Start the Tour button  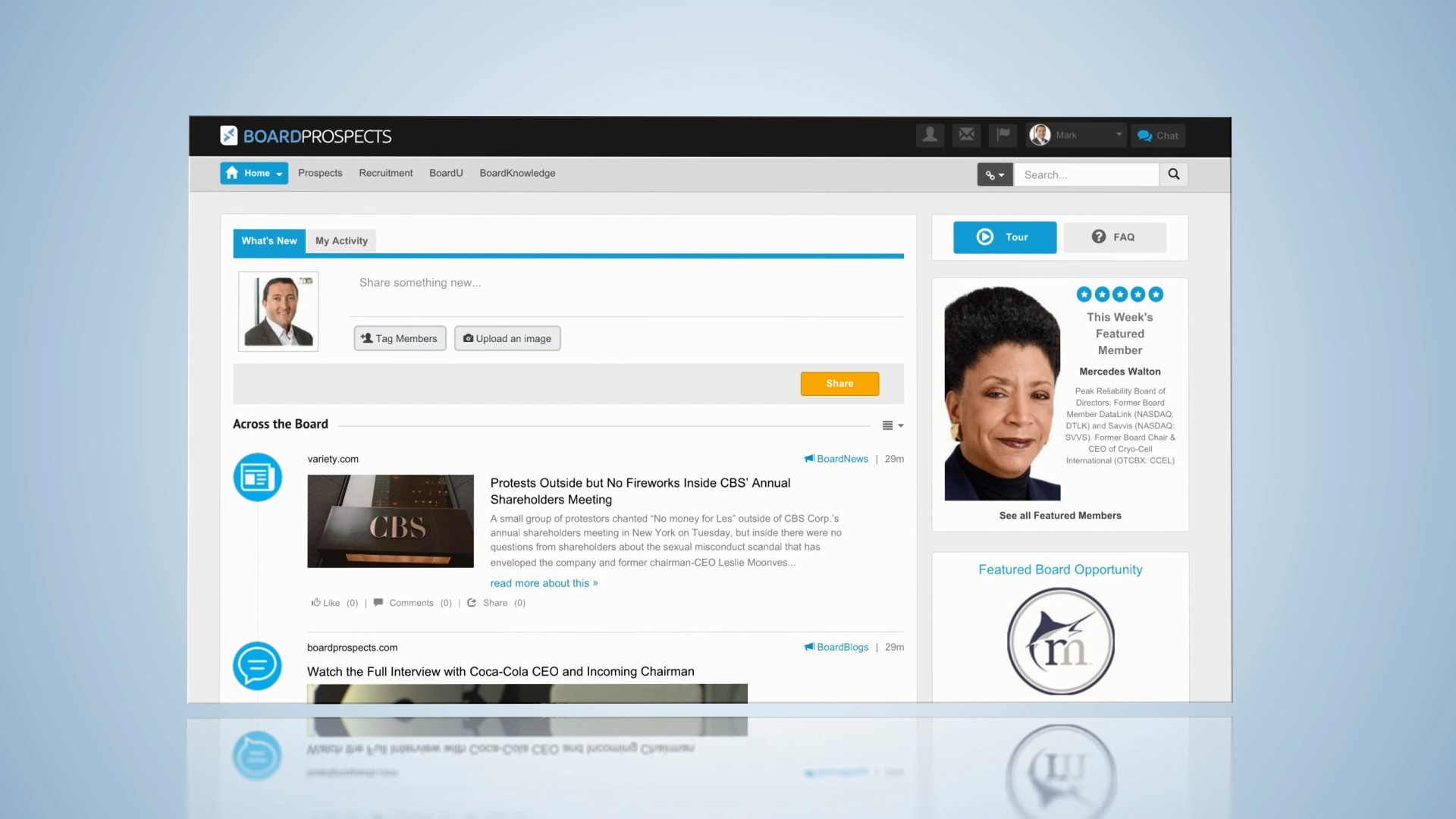[1005, 237]
